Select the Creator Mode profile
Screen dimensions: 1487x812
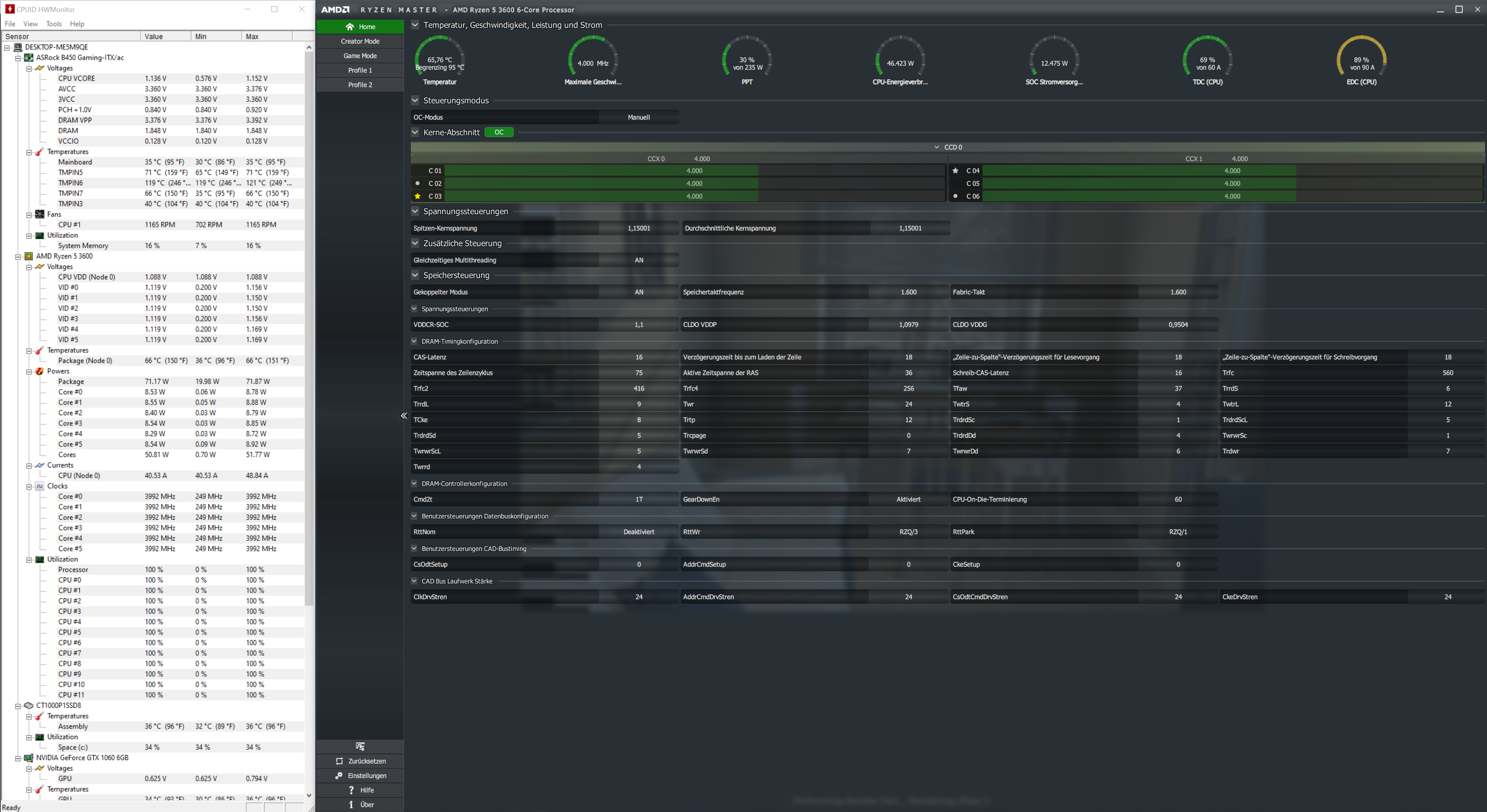360,41
